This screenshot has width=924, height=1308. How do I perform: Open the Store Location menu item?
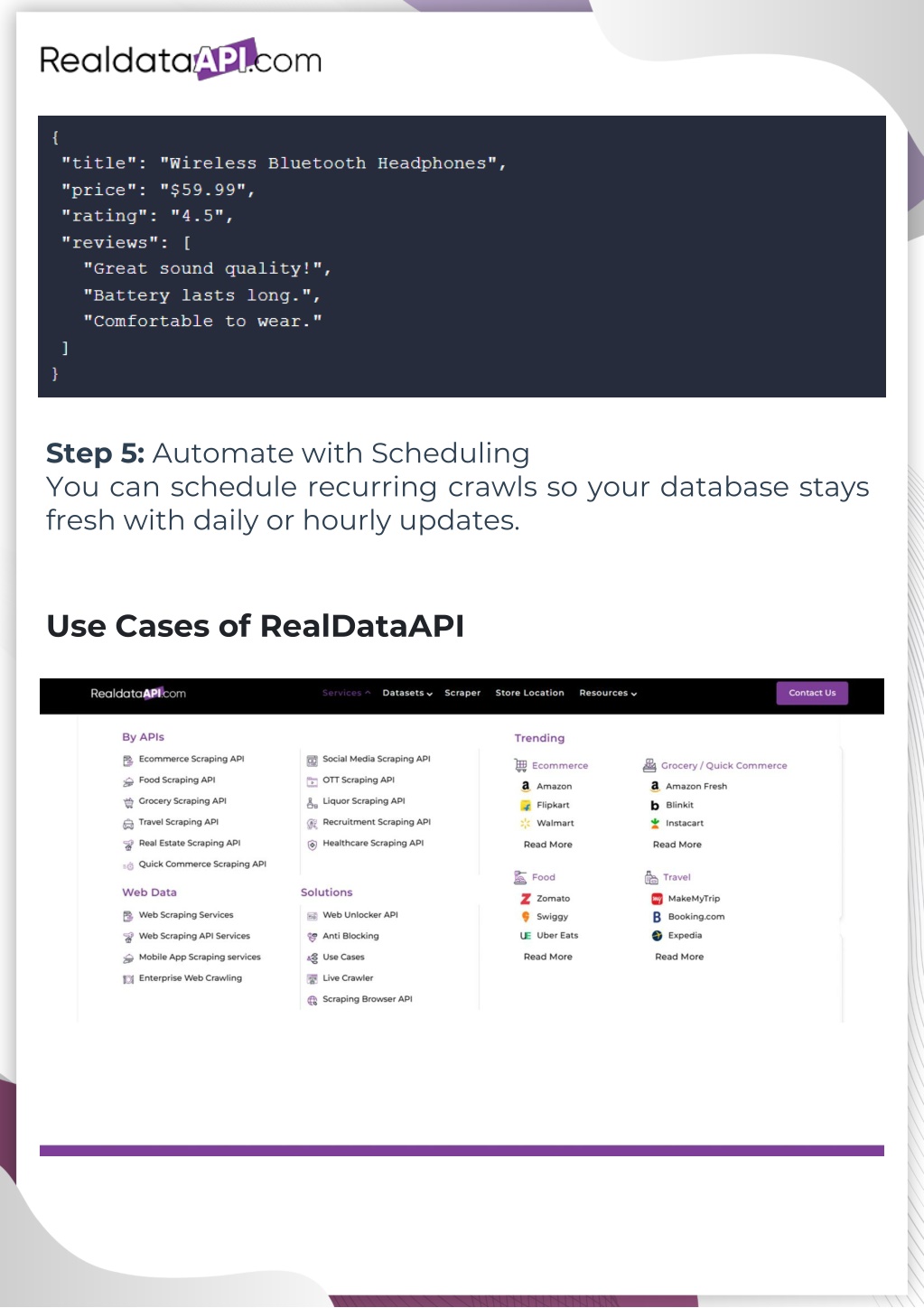tap(529, 693)
